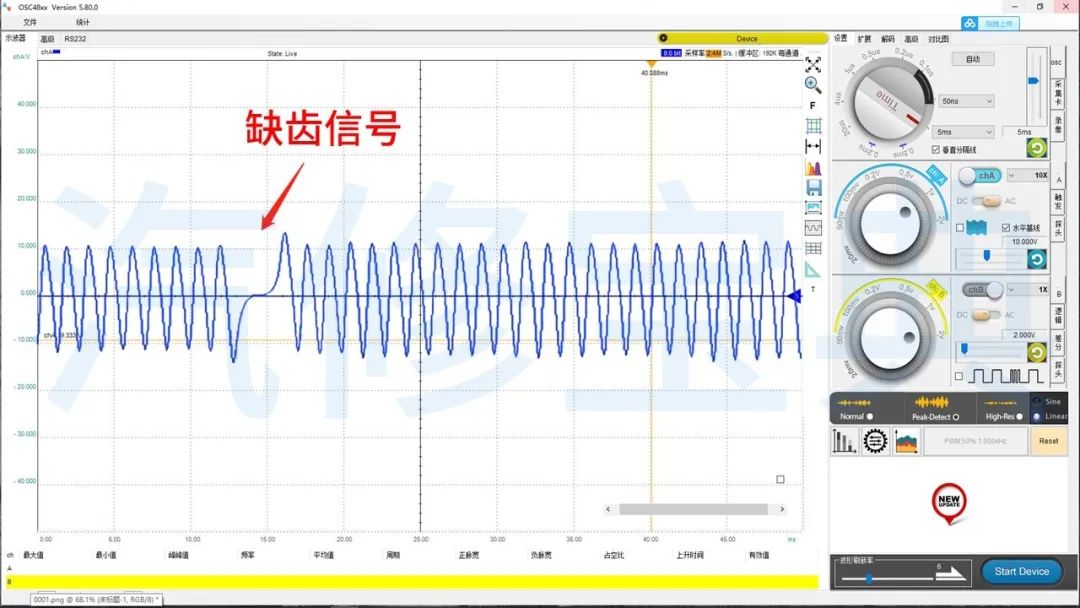Click the sine waveform icon
The image size is (1080, 608).
(813, 228)
